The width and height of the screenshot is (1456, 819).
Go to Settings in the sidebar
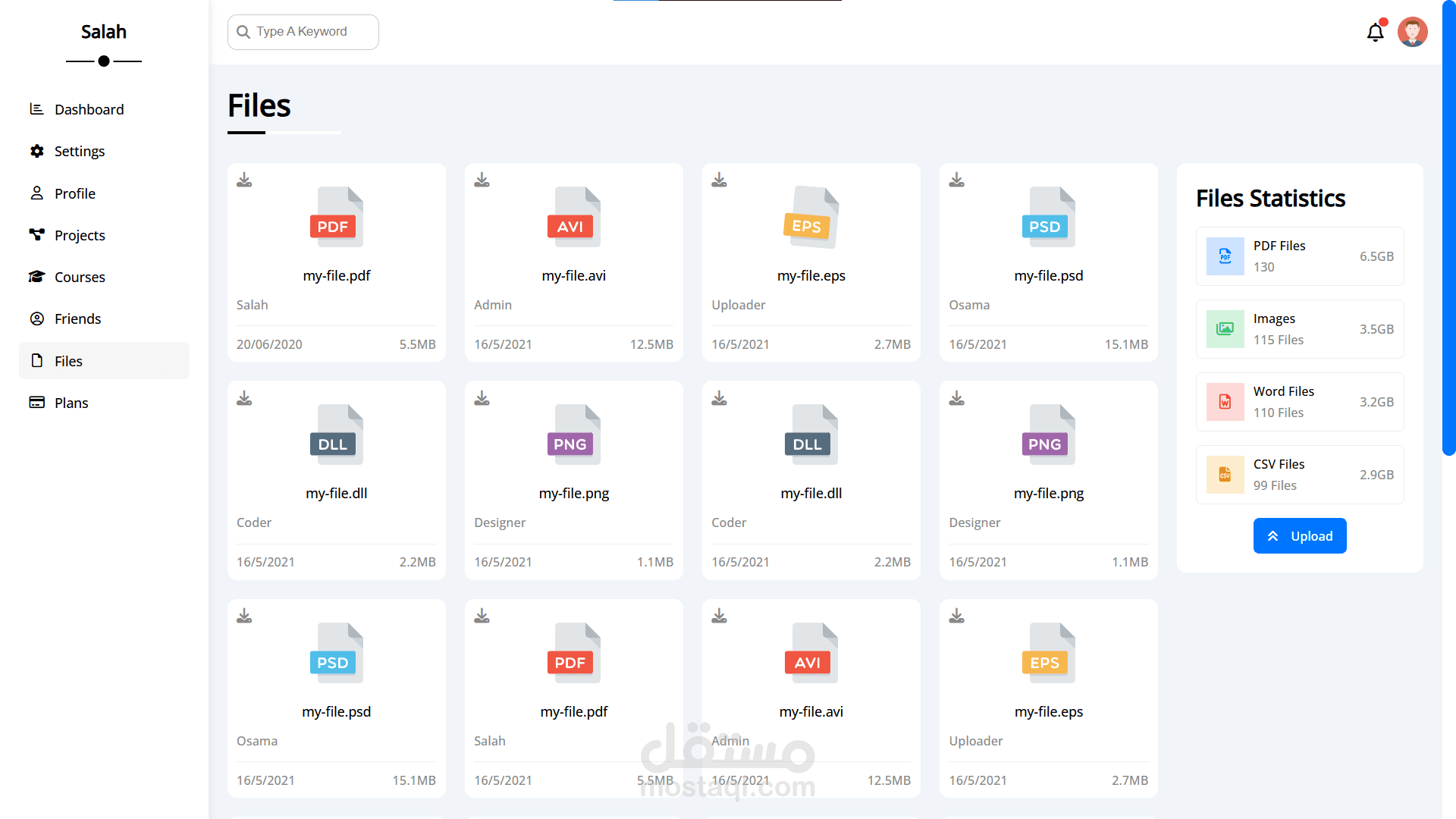click(x=80, y=151)
